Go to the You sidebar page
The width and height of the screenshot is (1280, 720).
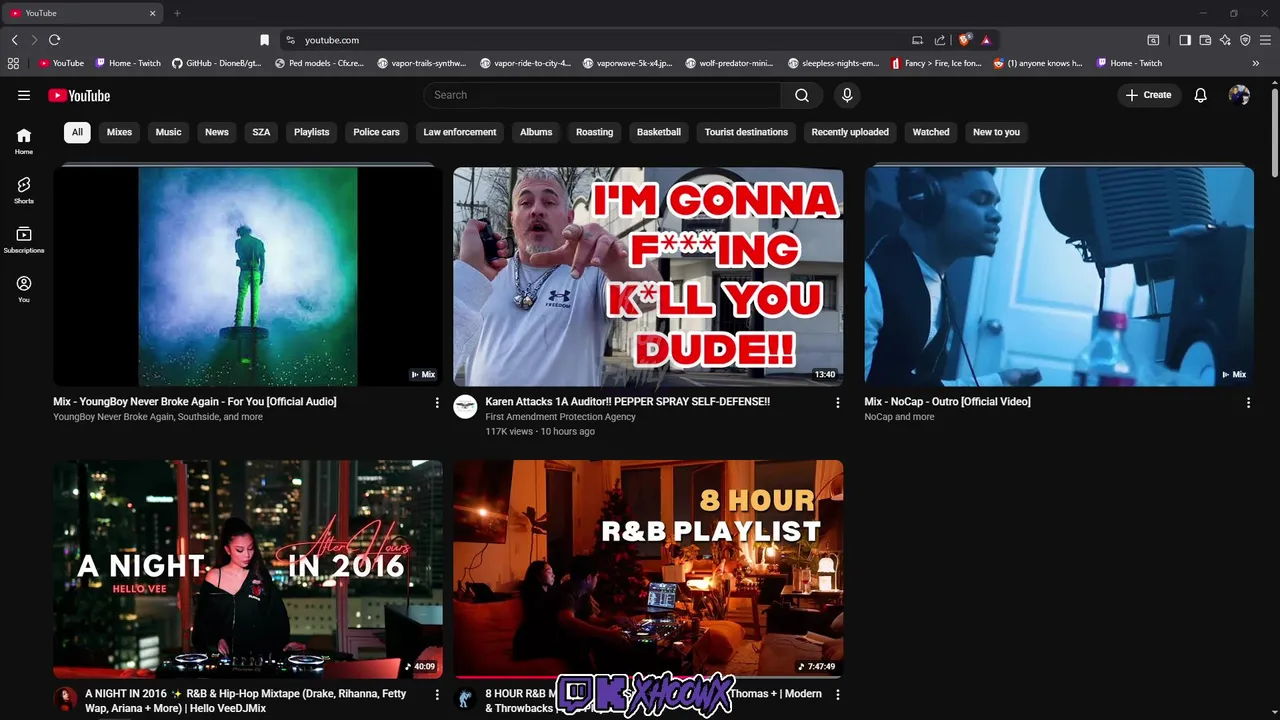[24, 289]
